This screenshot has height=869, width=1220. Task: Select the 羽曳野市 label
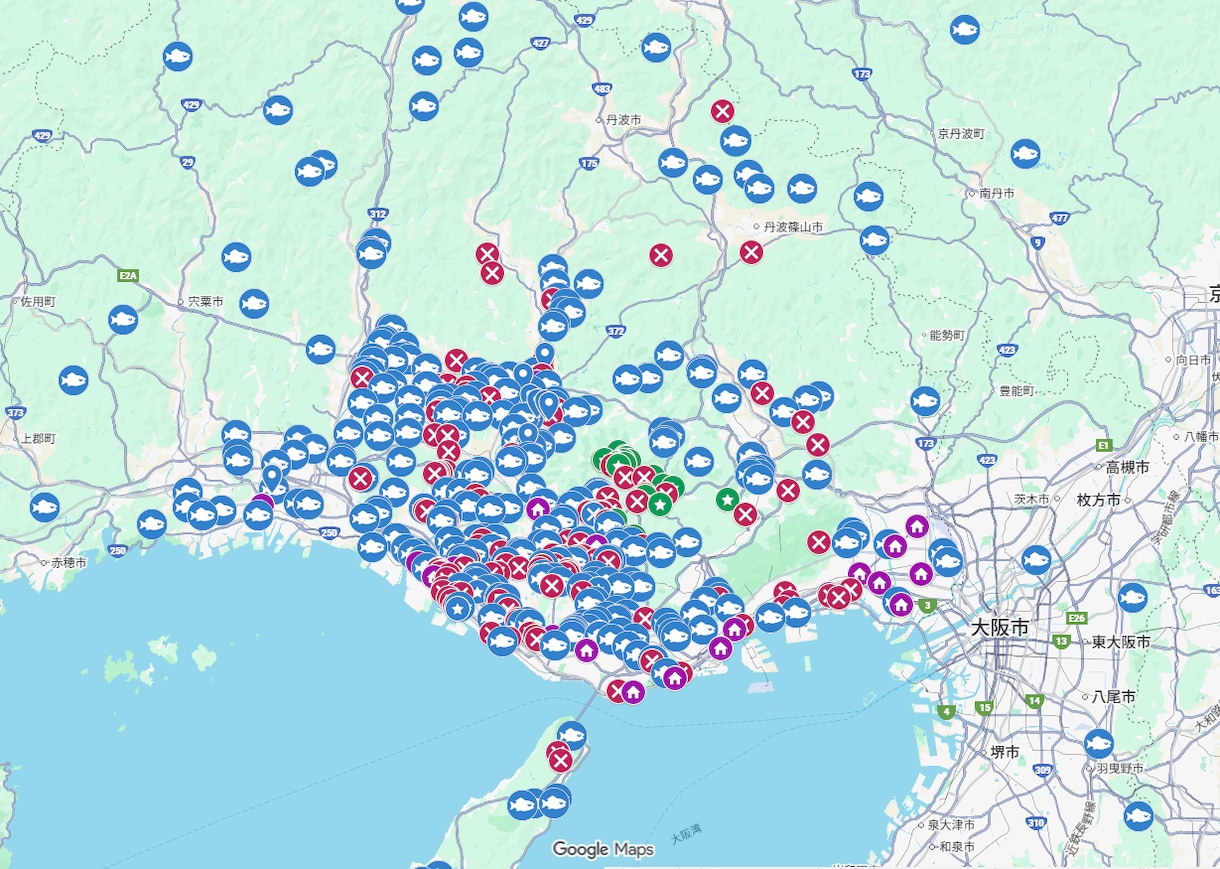[x=1120, y=768]
